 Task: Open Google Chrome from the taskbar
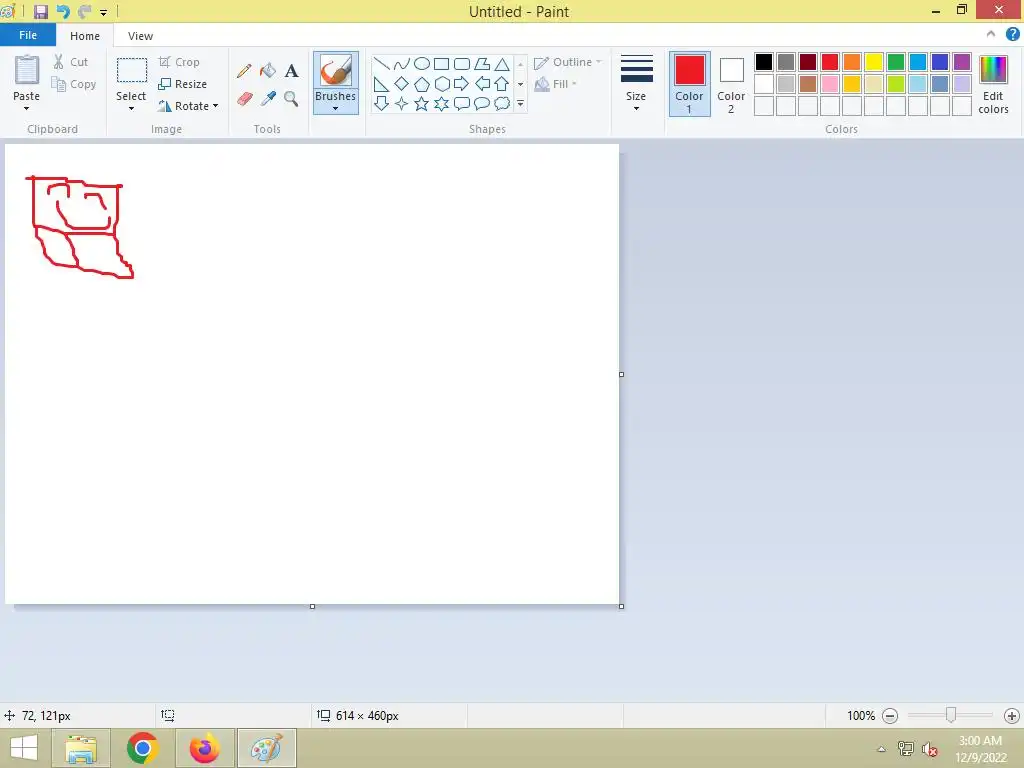click(142, 748)
